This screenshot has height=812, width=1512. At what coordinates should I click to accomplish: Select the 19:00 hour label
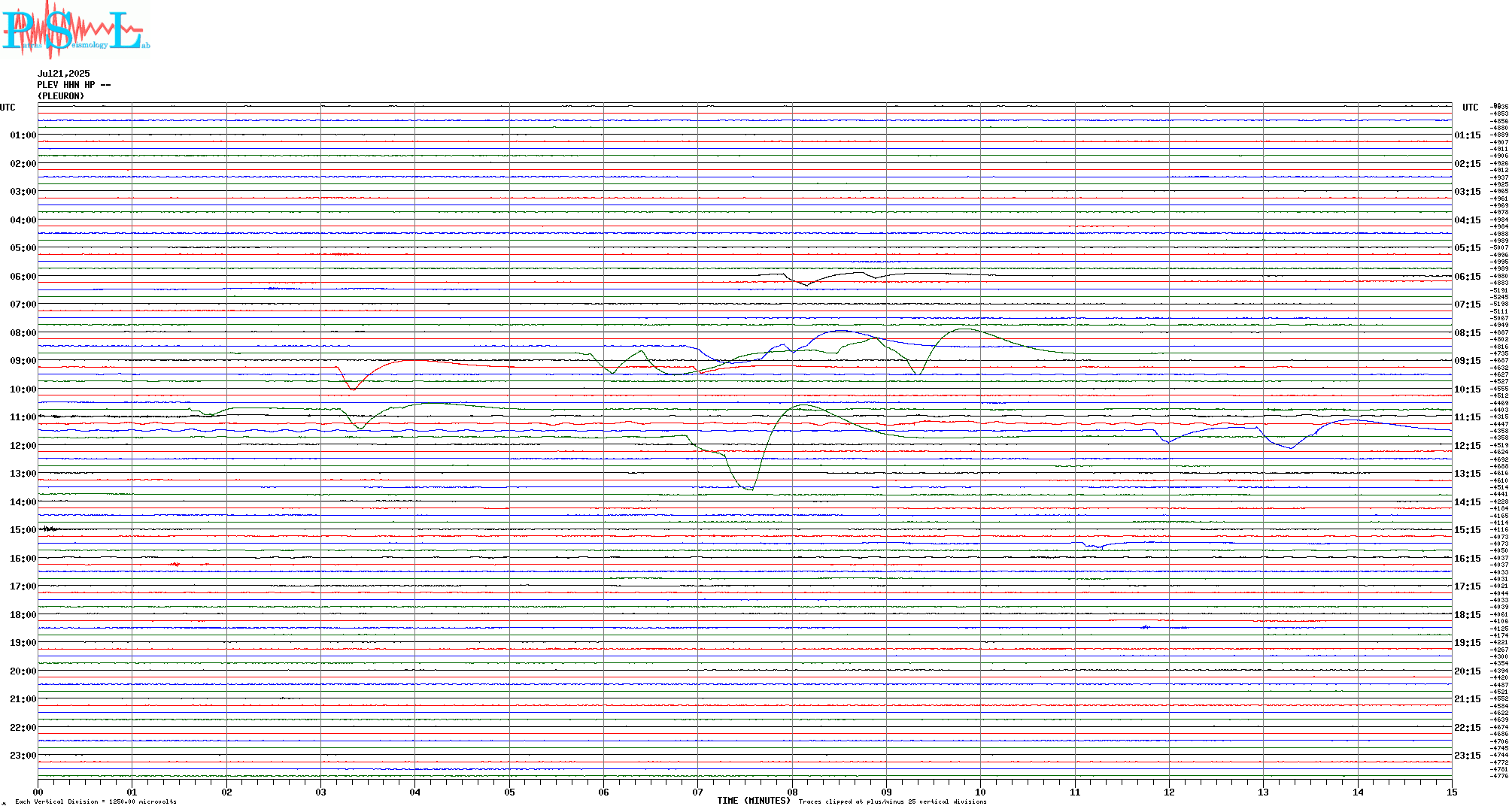point(23,643)
